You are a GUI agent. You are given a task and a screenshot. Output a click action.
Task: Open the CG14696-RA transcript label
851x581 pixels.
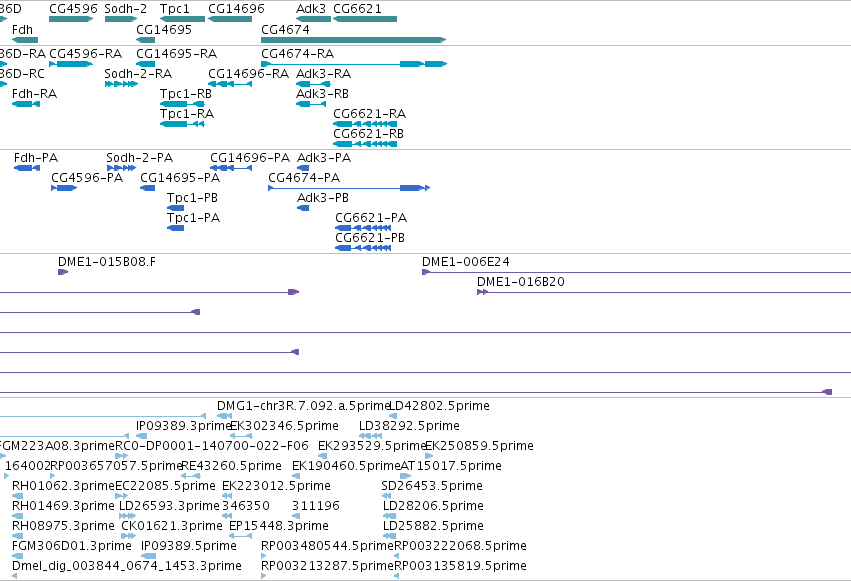pos(248,74)
